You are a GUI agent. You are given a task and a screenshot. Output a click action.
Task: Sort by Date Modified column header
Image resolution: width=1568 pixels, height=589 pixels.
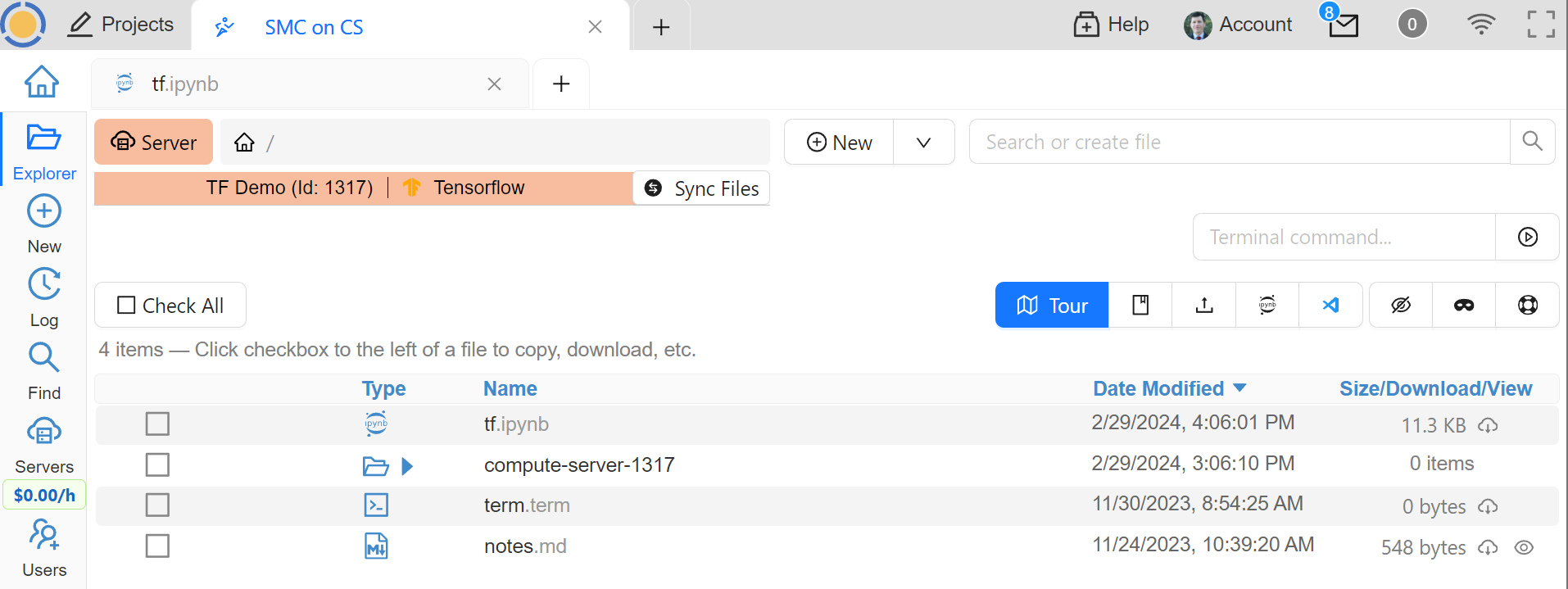[1158, 389]
